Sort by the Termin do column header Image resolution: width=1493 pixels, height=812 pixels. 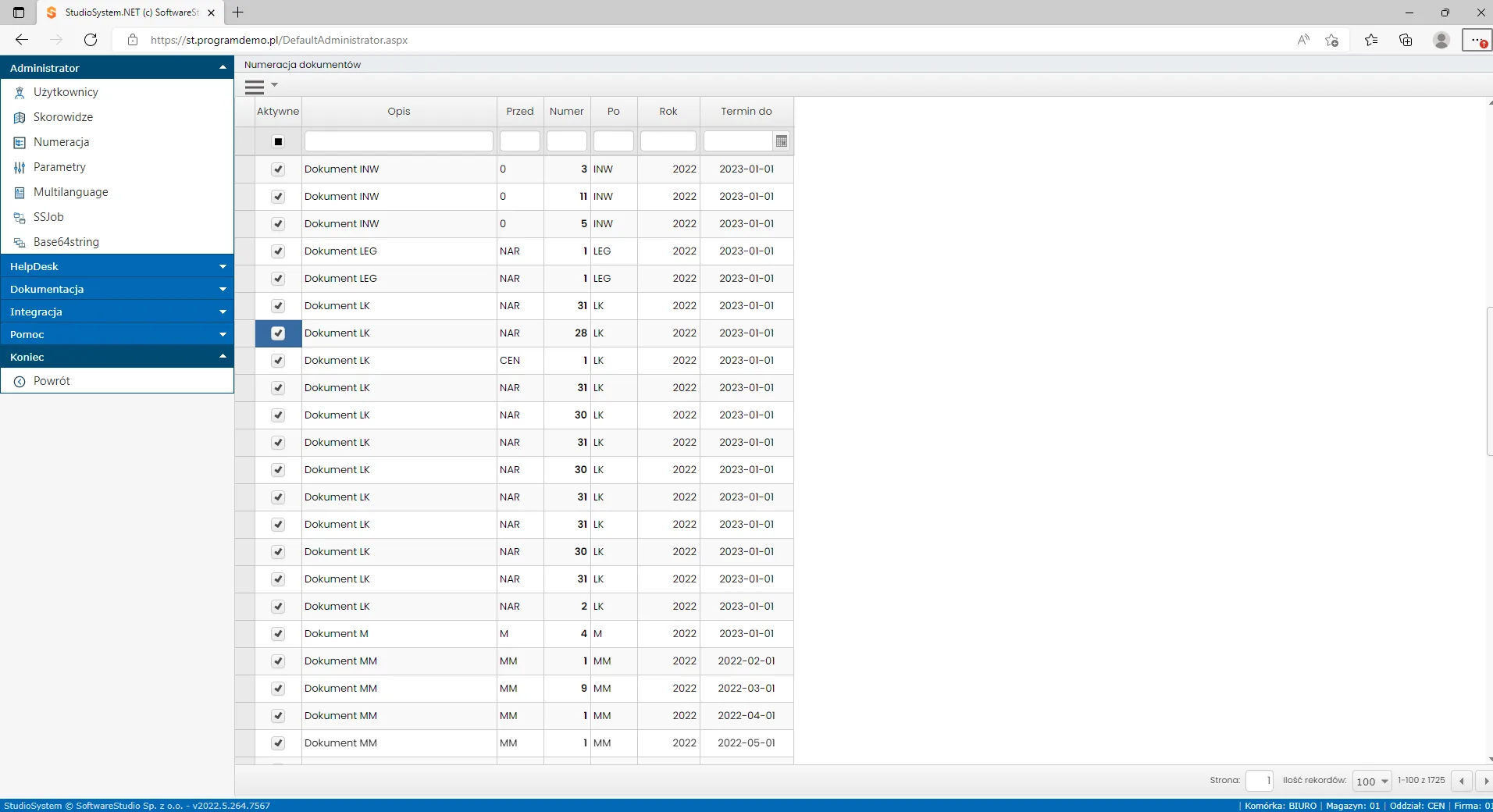746,111
